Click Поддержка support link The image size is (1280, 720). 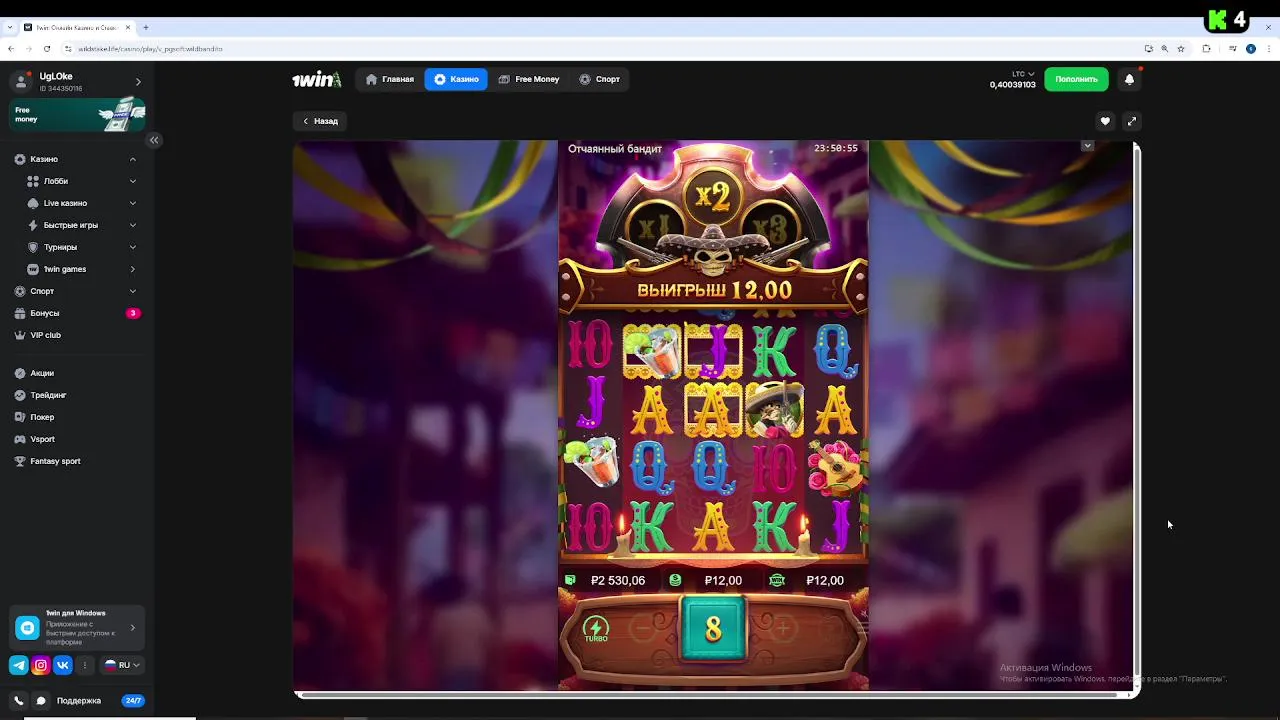79,701
